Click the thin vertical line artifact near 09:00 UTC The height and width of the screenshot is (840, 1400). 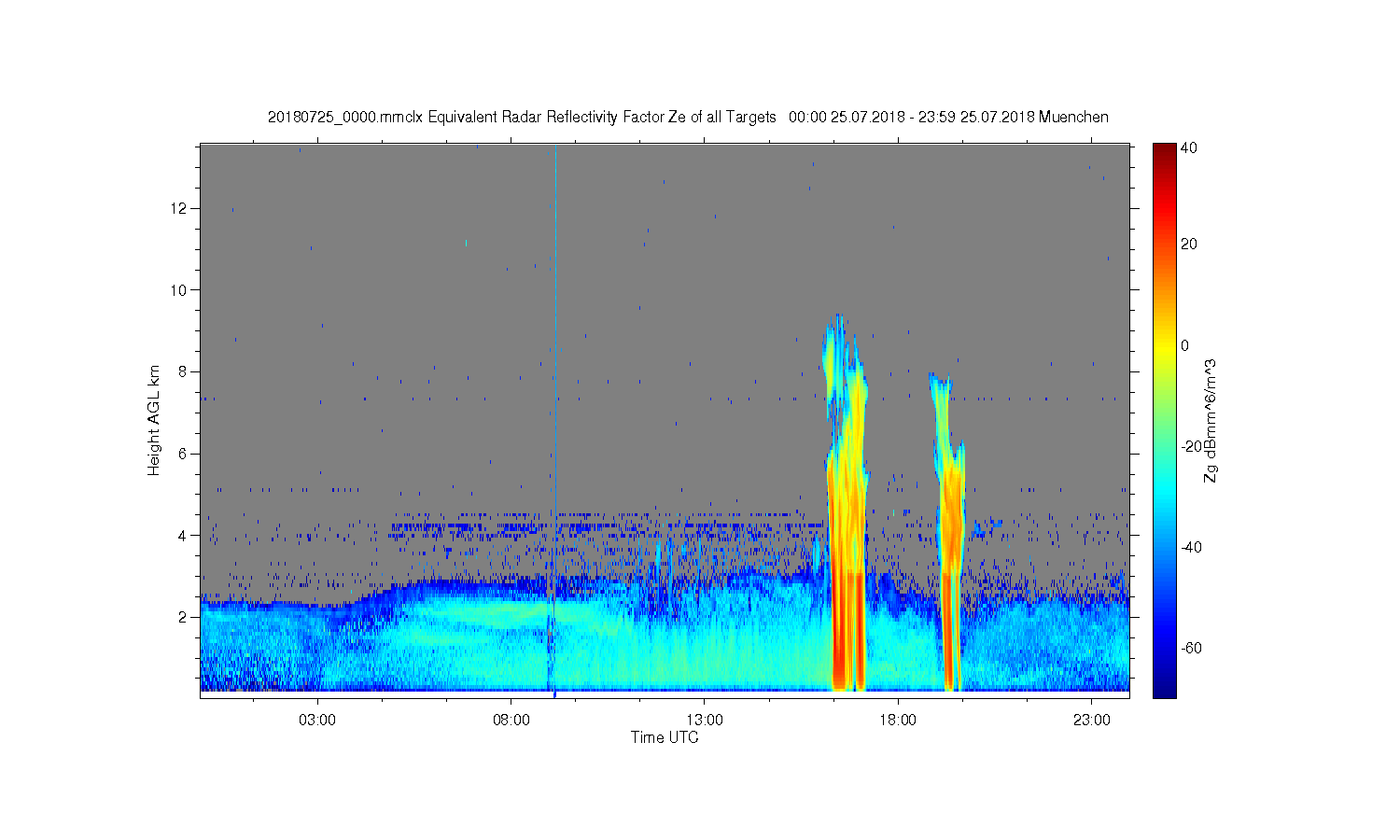click(554, 420)
